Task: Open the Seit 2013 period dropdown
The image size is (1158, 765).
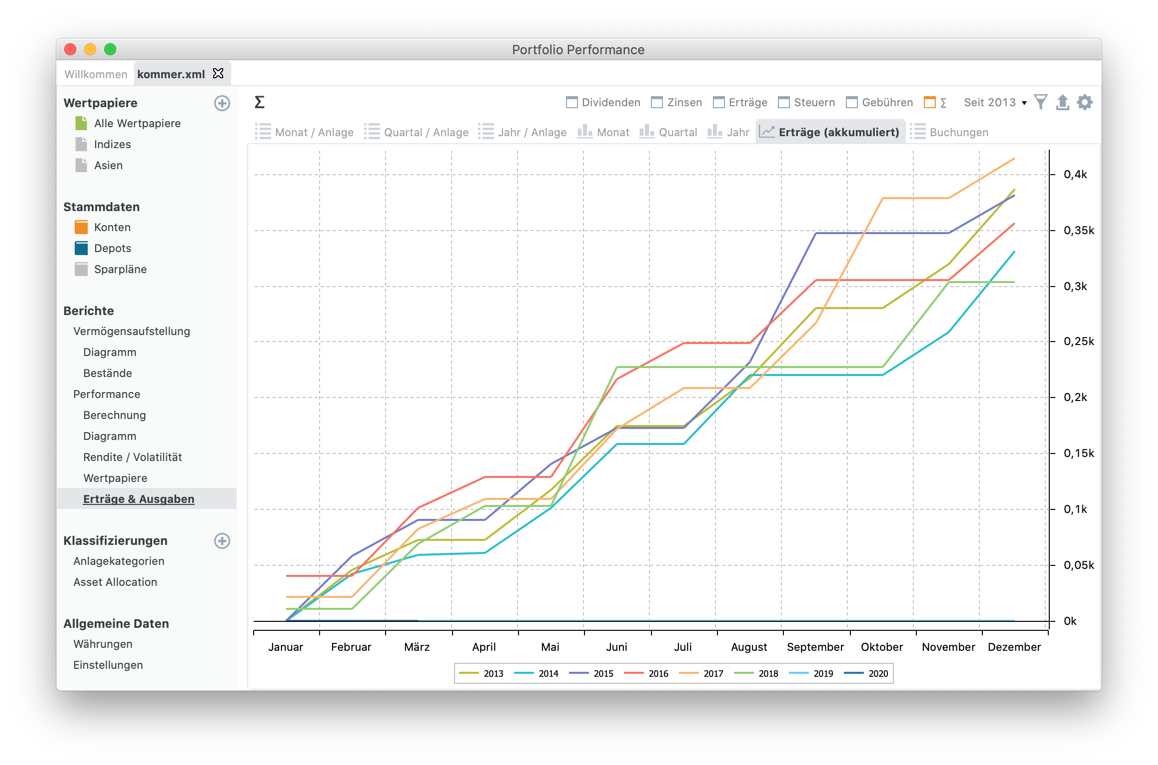Action: [991, 101]
